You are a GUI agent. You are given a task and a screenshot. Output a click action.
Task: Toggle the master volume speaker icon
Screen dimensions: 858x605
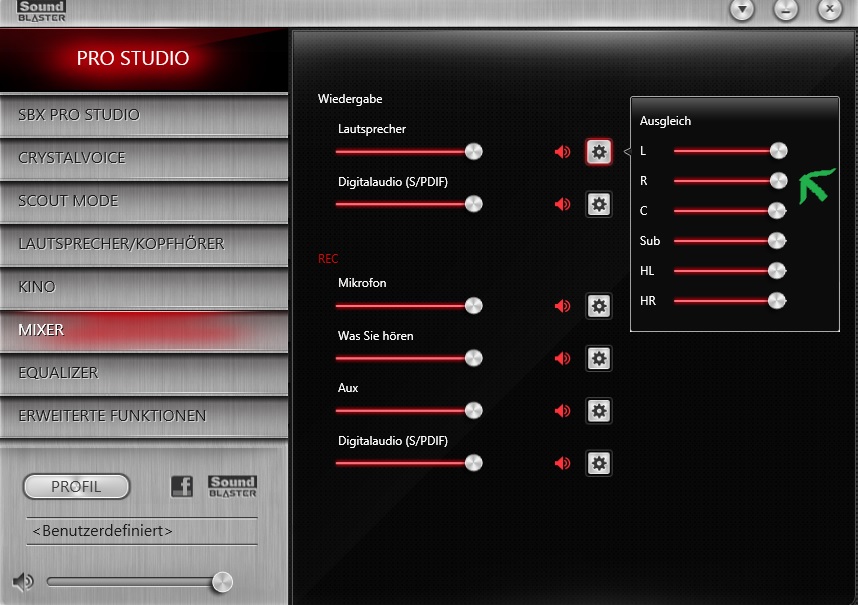[x=23, y=582]
